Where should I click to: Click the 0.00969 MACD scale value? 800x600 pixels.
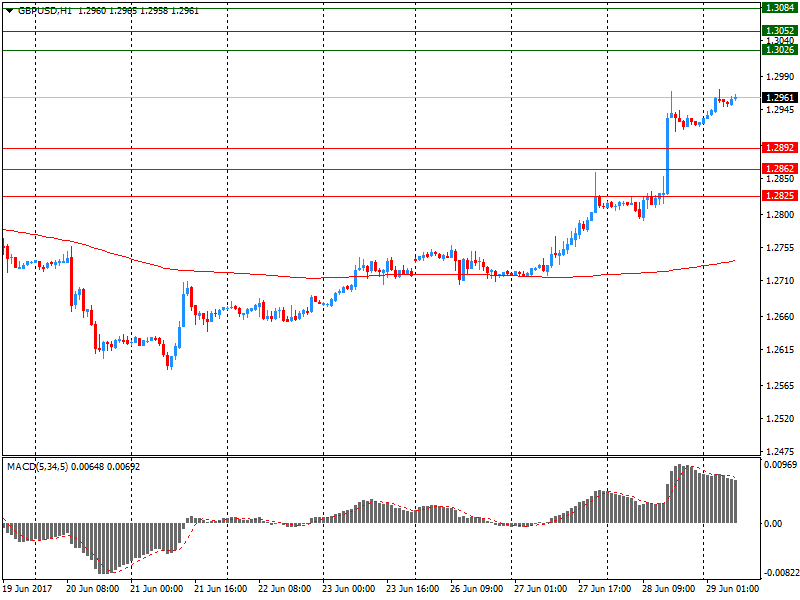[780, 464]
